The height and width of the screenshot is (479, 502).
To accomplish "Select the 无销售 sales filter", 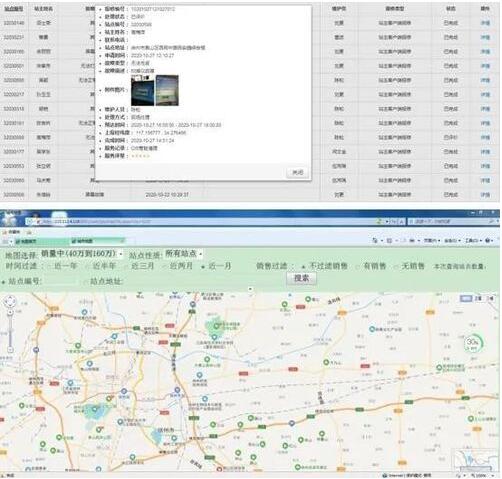I will click(x=410, y=266).
